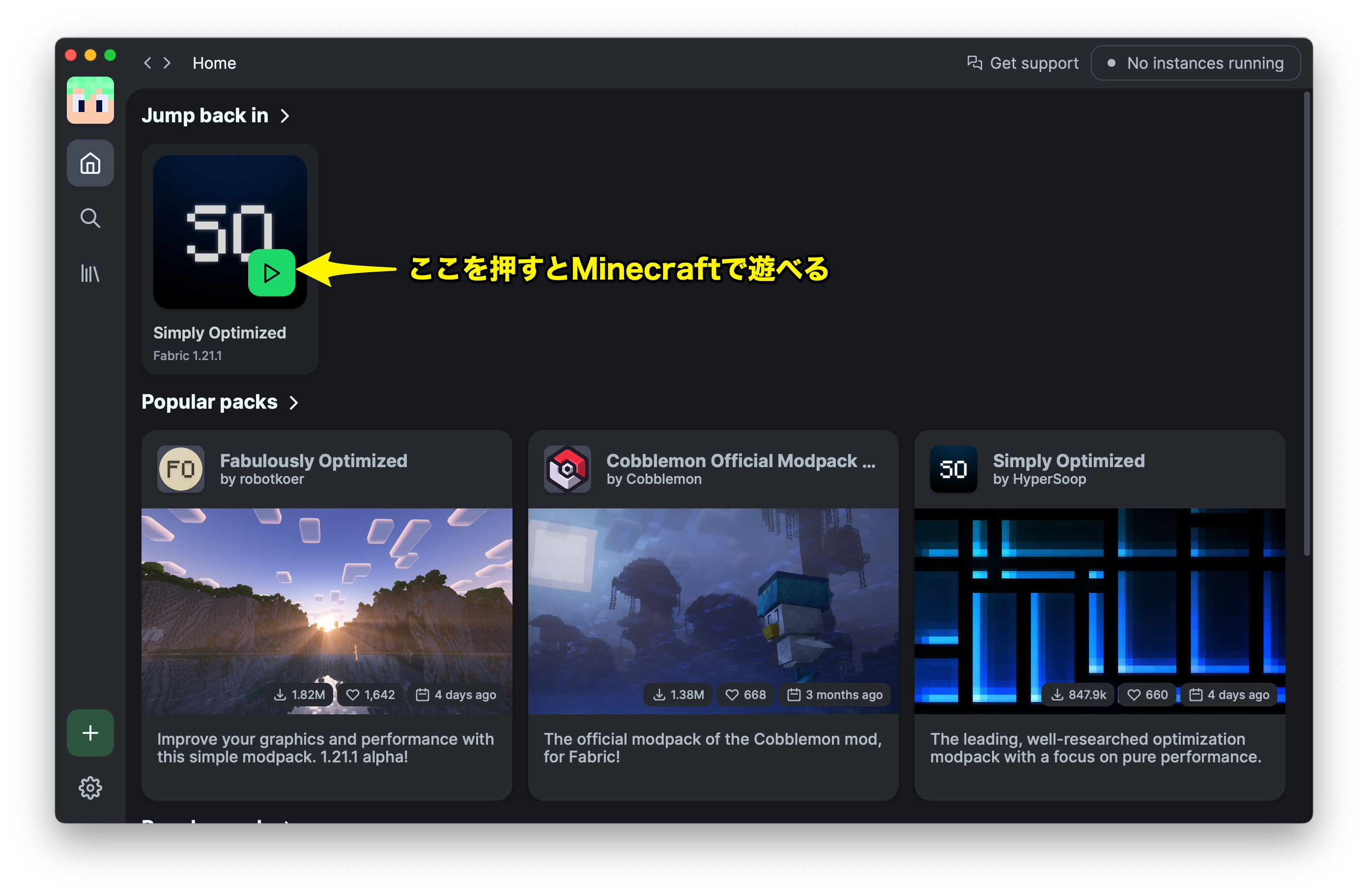Viewport: 1368px width, 896px height.
Task: Click the 660 likes badge
Action: click(1147, 695)
